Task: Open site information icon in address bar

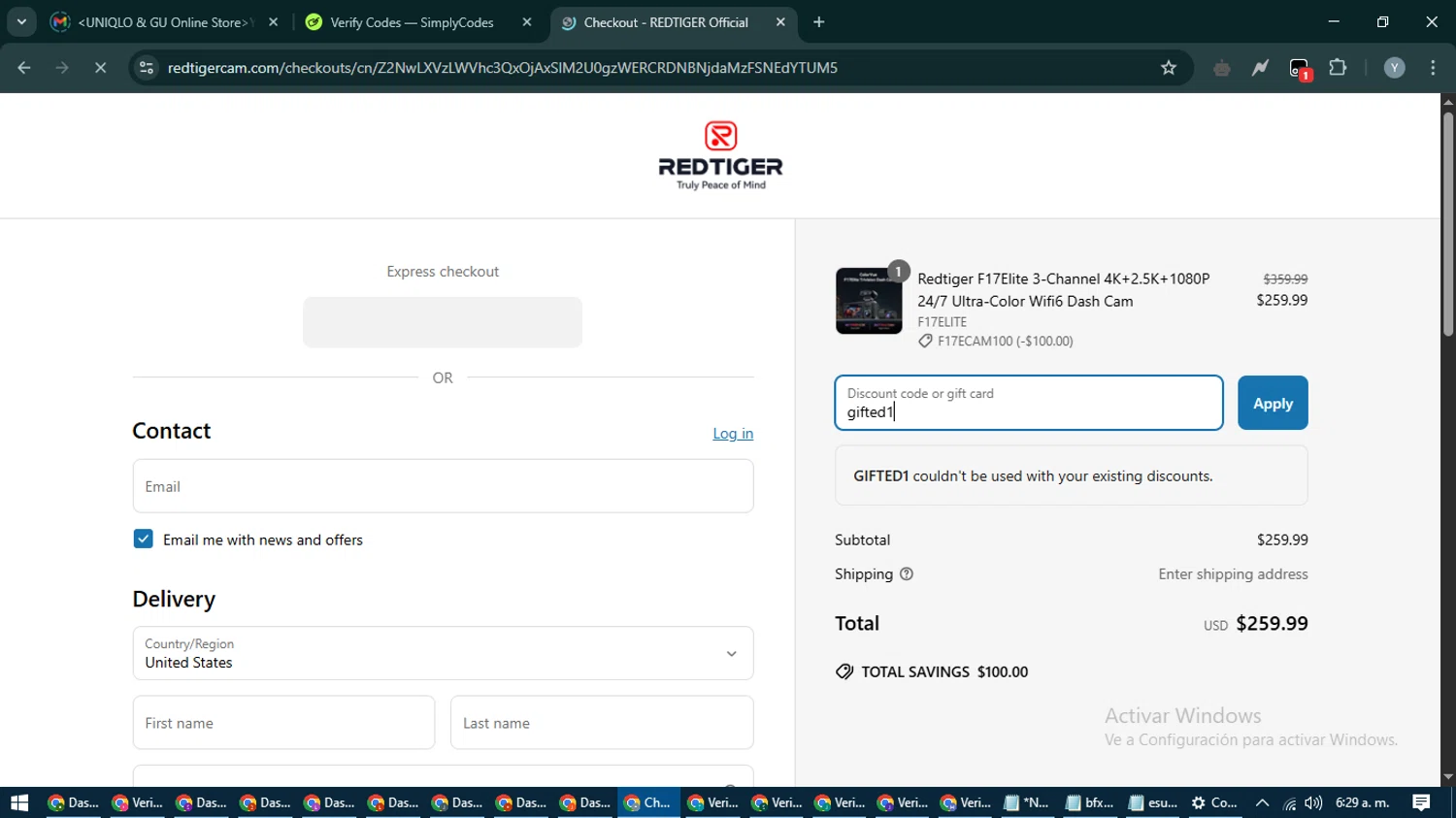Action: coord(147,68)
